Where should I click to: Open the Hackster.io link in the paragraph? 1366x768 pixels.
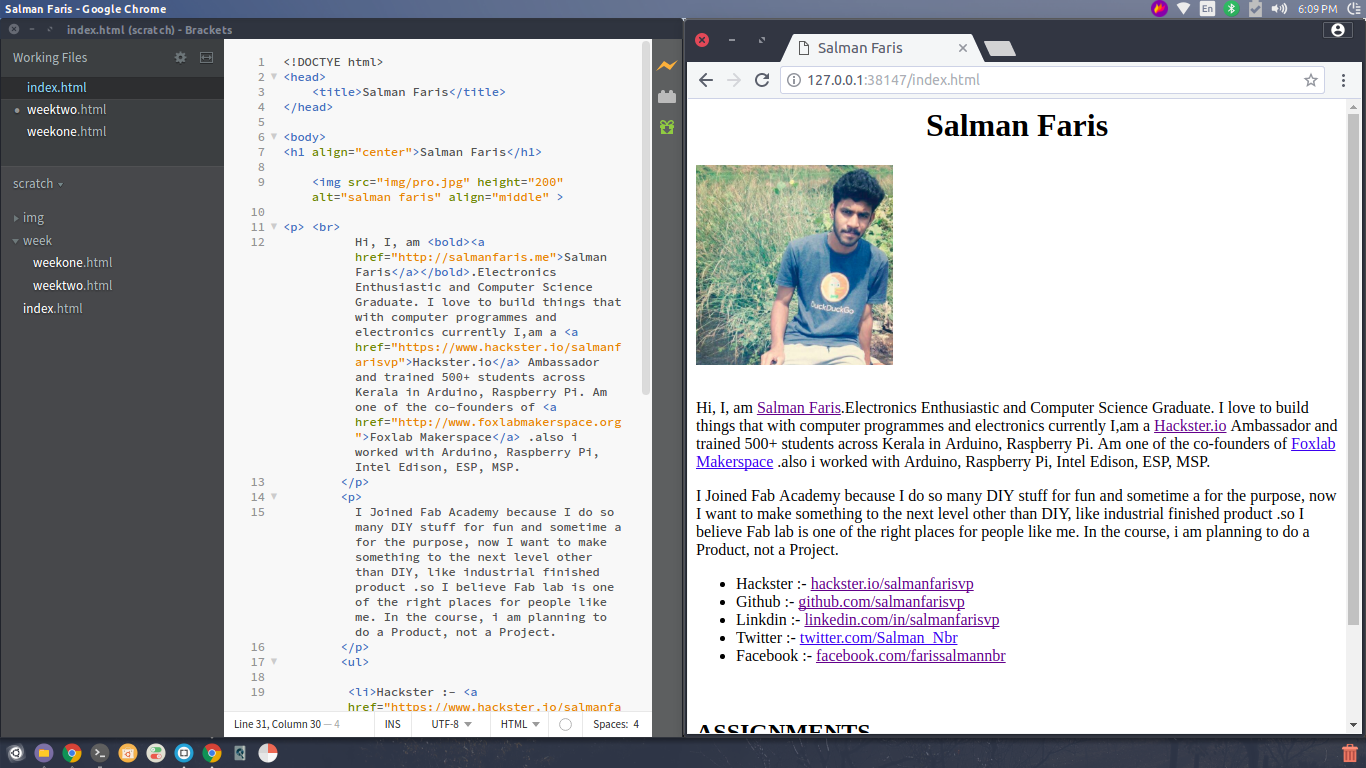pyautogui.click(x=1190, y=426)
